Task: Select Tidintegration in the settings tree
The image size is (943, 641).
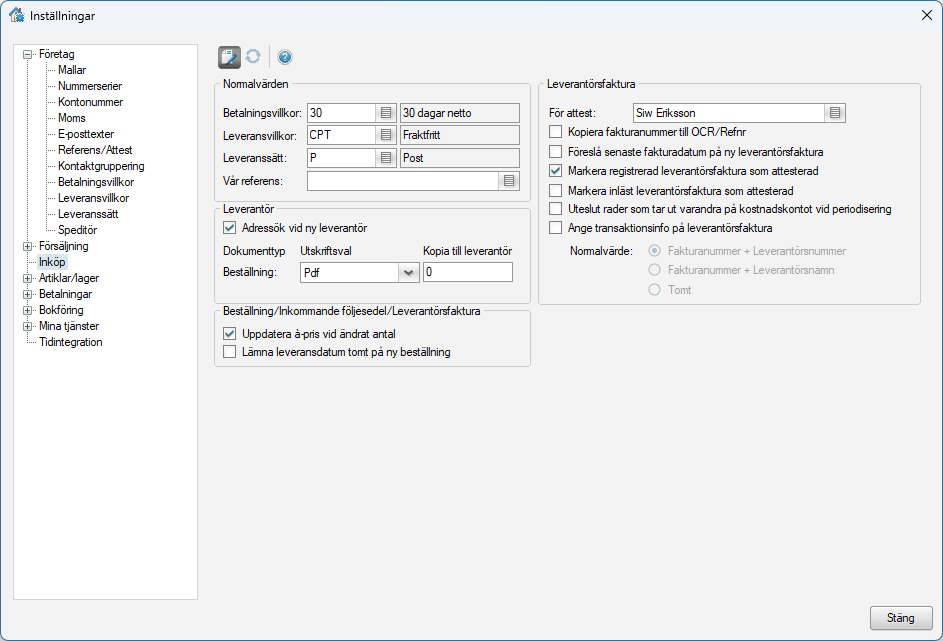Action: coord(70,342)
